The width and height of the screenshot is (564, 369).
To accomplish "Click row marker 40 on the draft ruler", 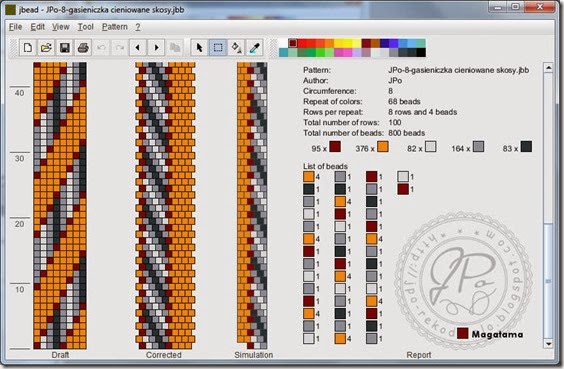I will pyautogui.click(x=19, y=93).
